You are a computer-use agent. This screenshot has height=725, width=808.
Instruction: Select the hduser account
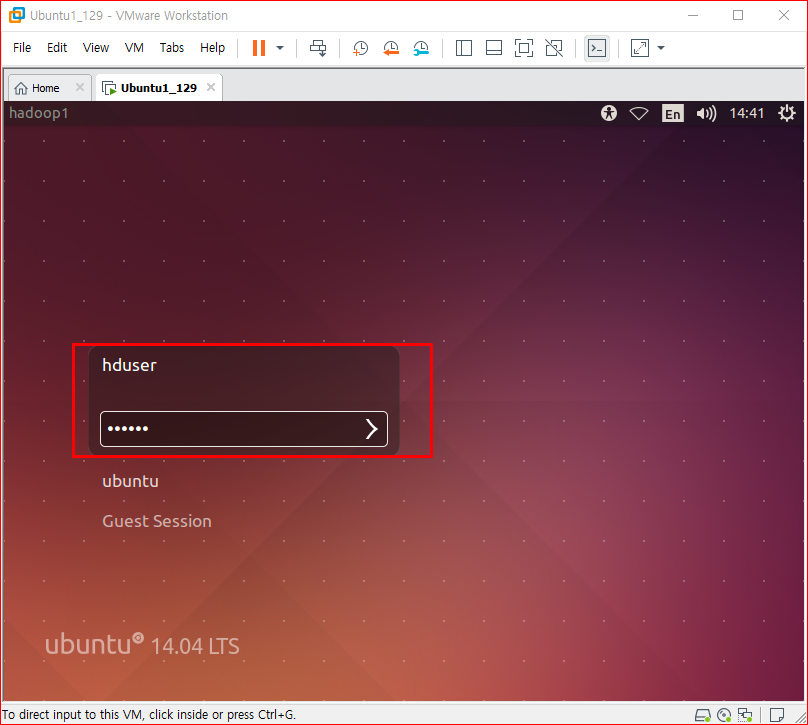(129, 365)
